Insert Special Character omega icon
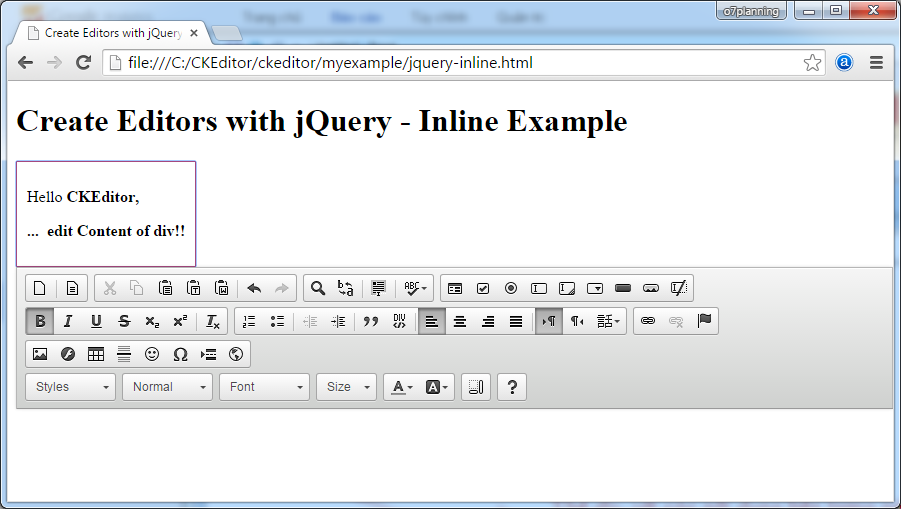 (x=180, y=354)
